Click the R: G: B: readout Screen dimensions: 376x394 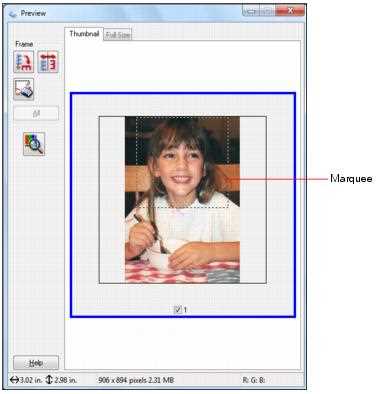pyautogui.click(x=254, y=380)
